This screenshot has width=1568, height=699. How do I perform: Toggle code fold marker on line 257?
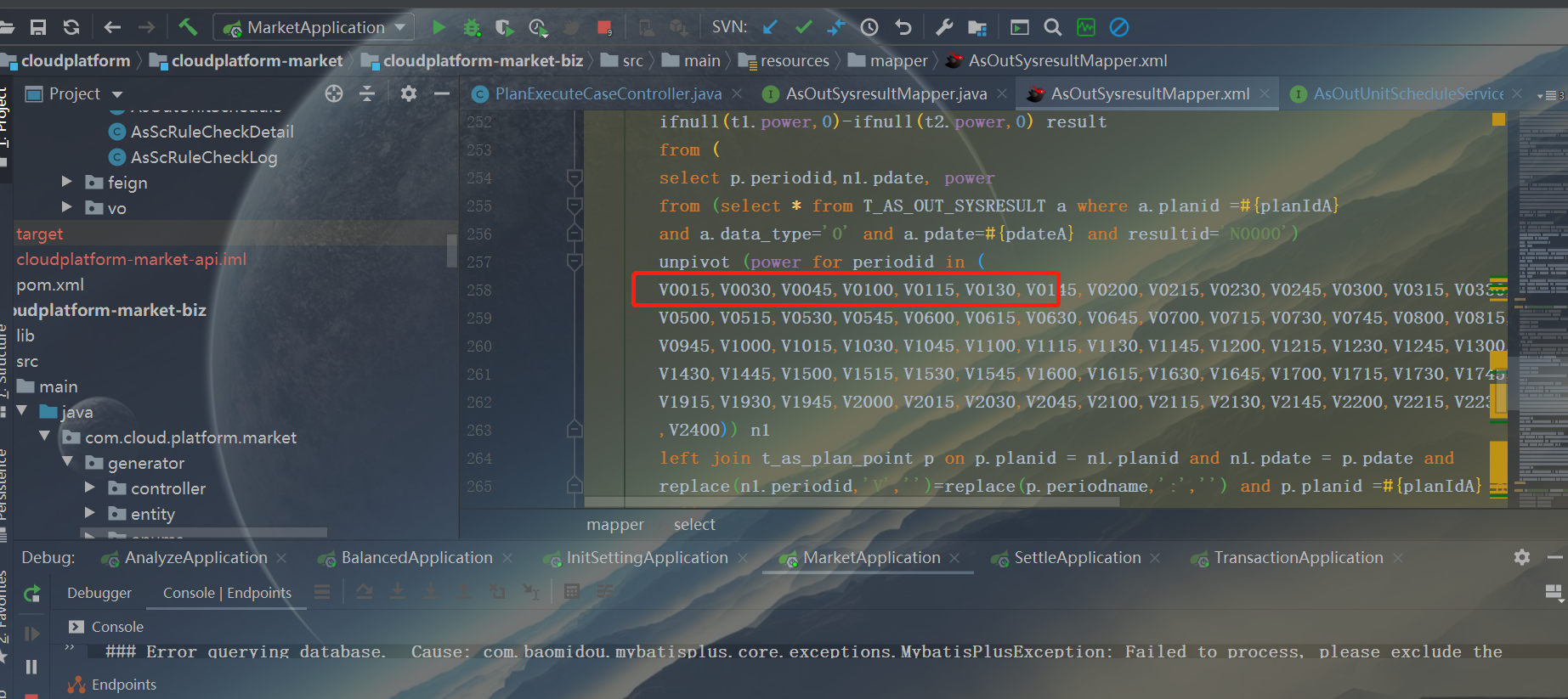575,262
